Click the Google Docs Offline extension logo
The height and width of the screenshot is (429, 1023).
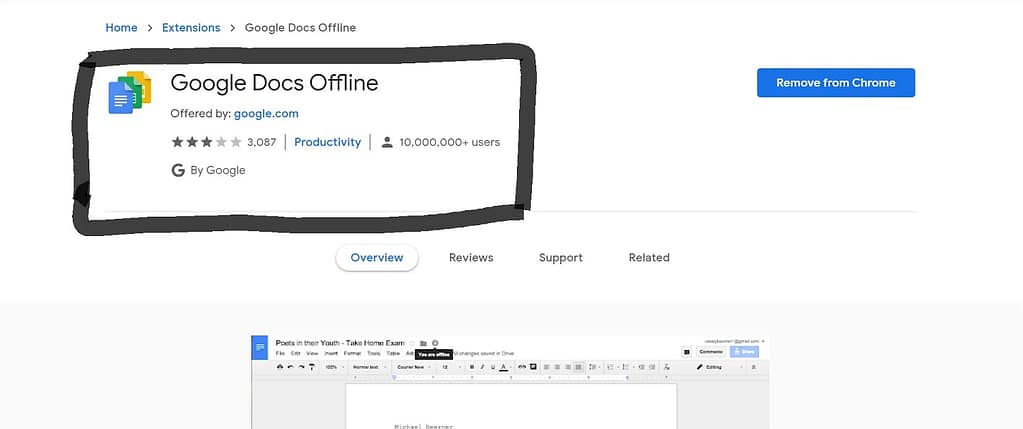pyautogui.click(x=129, y=92)
